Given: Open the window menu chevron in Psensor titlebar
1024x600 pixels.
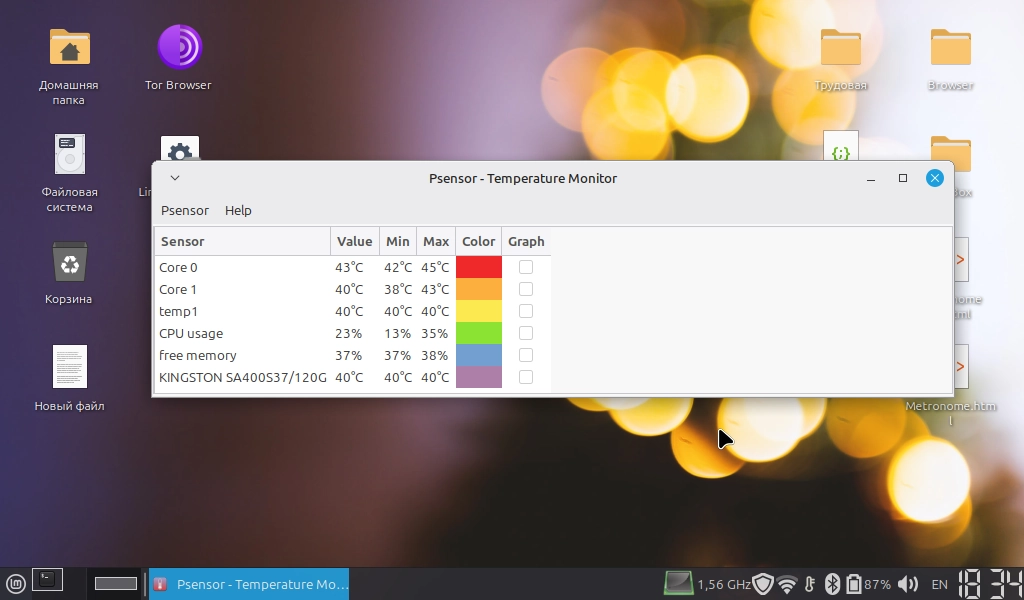Looking at the screenshot, I should [175, 178].
